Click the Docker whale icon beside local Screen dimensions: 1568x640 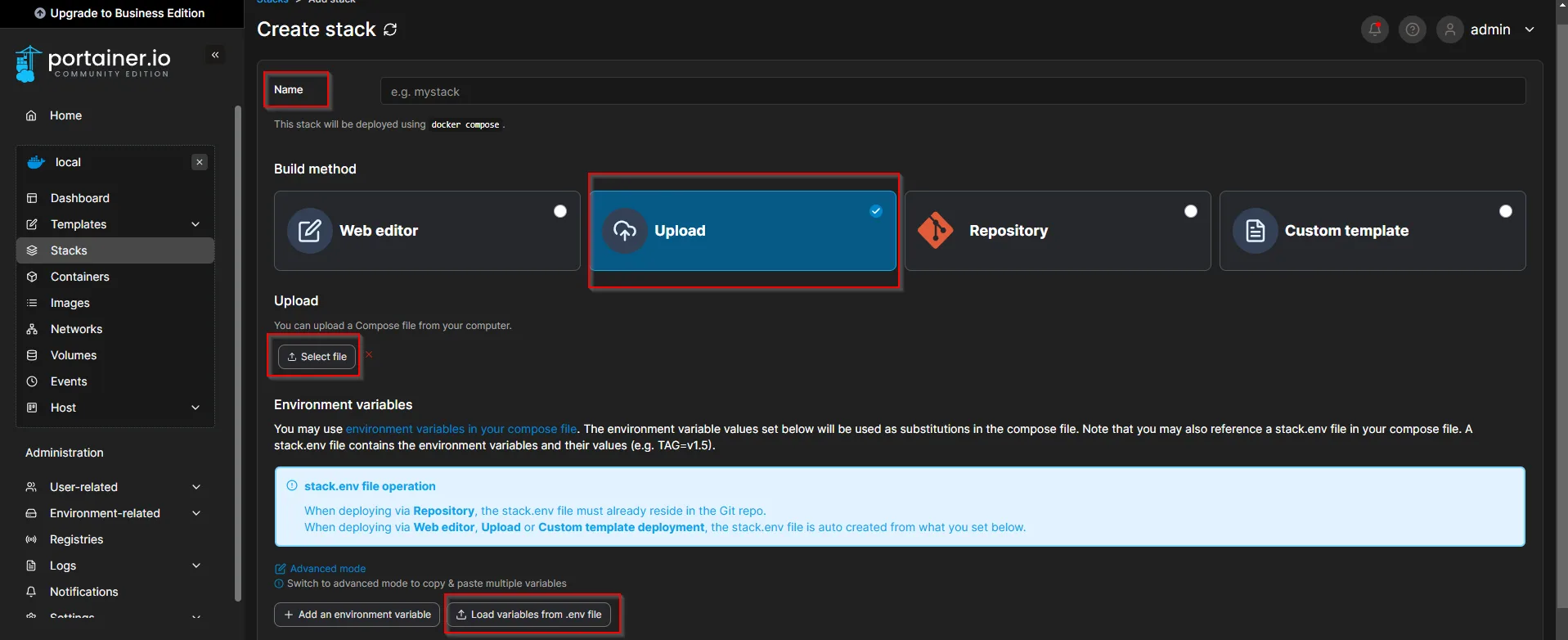(x=36, y=162)
